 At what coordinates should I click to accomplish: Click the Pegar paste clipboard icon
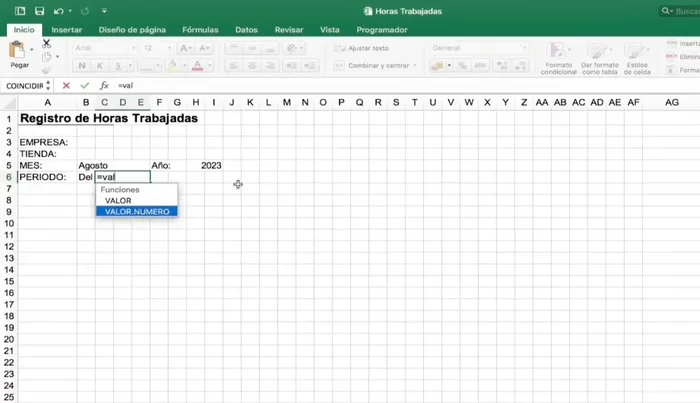click(x=19, y=51)
